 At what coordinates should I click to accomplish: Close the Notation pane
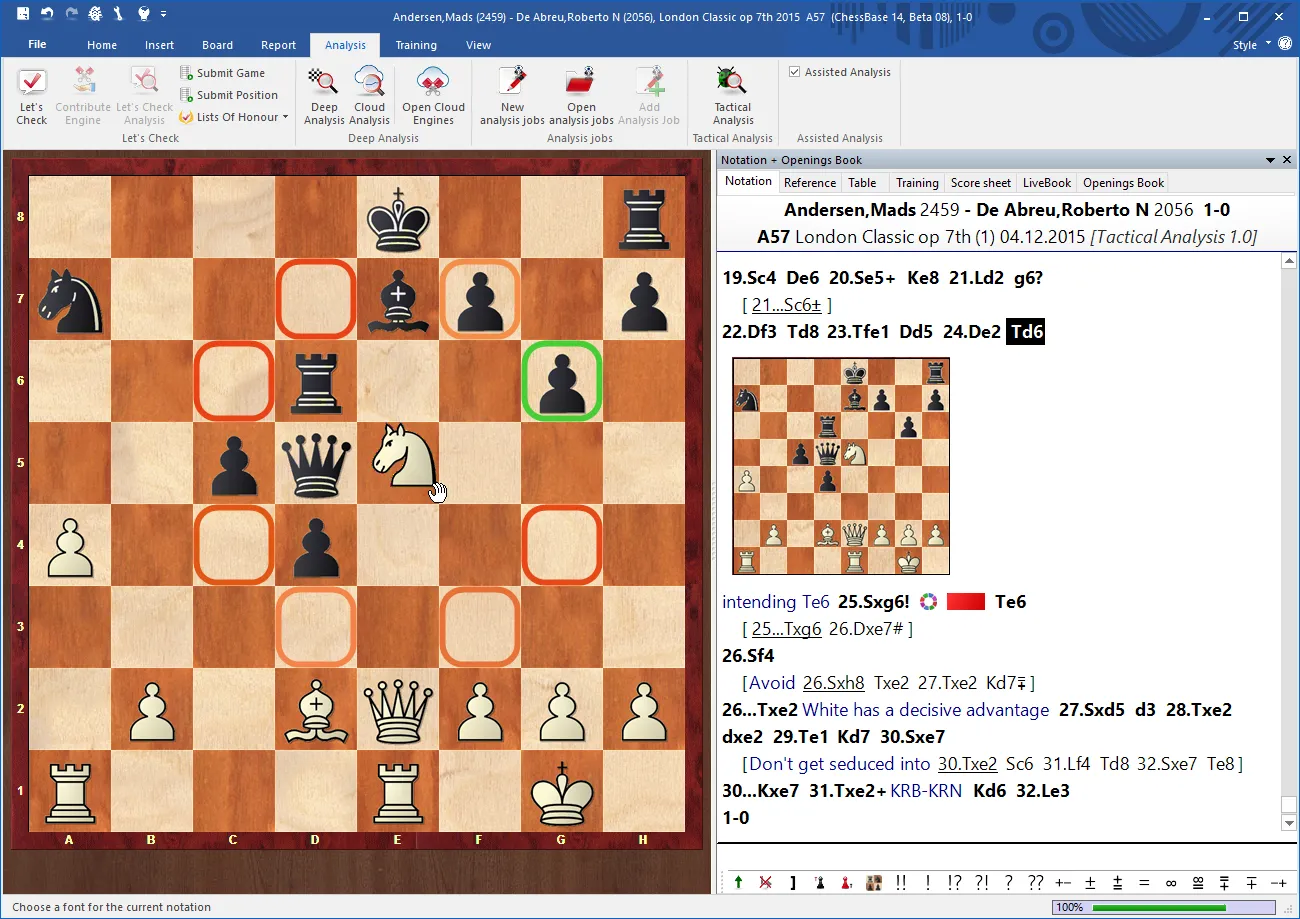[x=1287, y=160]
